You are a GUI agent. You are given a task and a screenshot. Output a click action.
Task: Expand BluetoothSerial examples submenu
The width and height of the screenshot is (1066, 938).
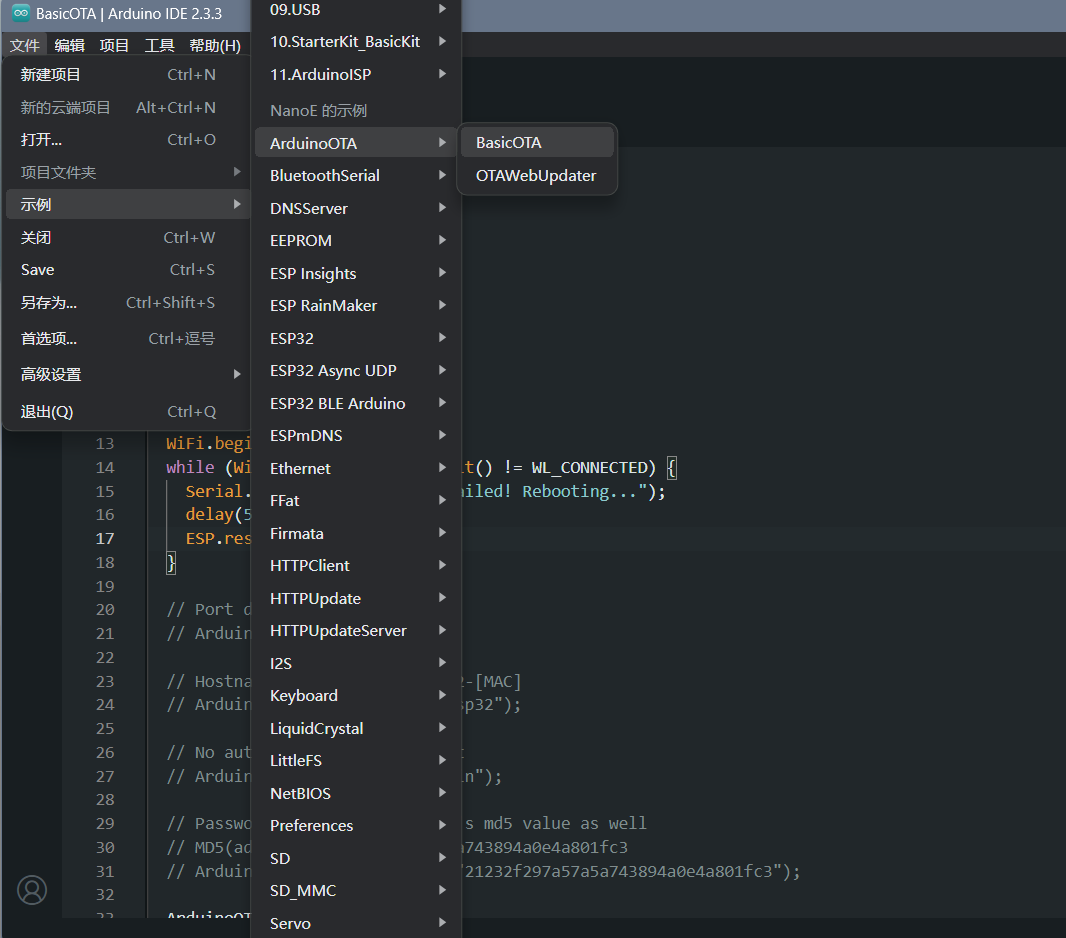(357, 175)
